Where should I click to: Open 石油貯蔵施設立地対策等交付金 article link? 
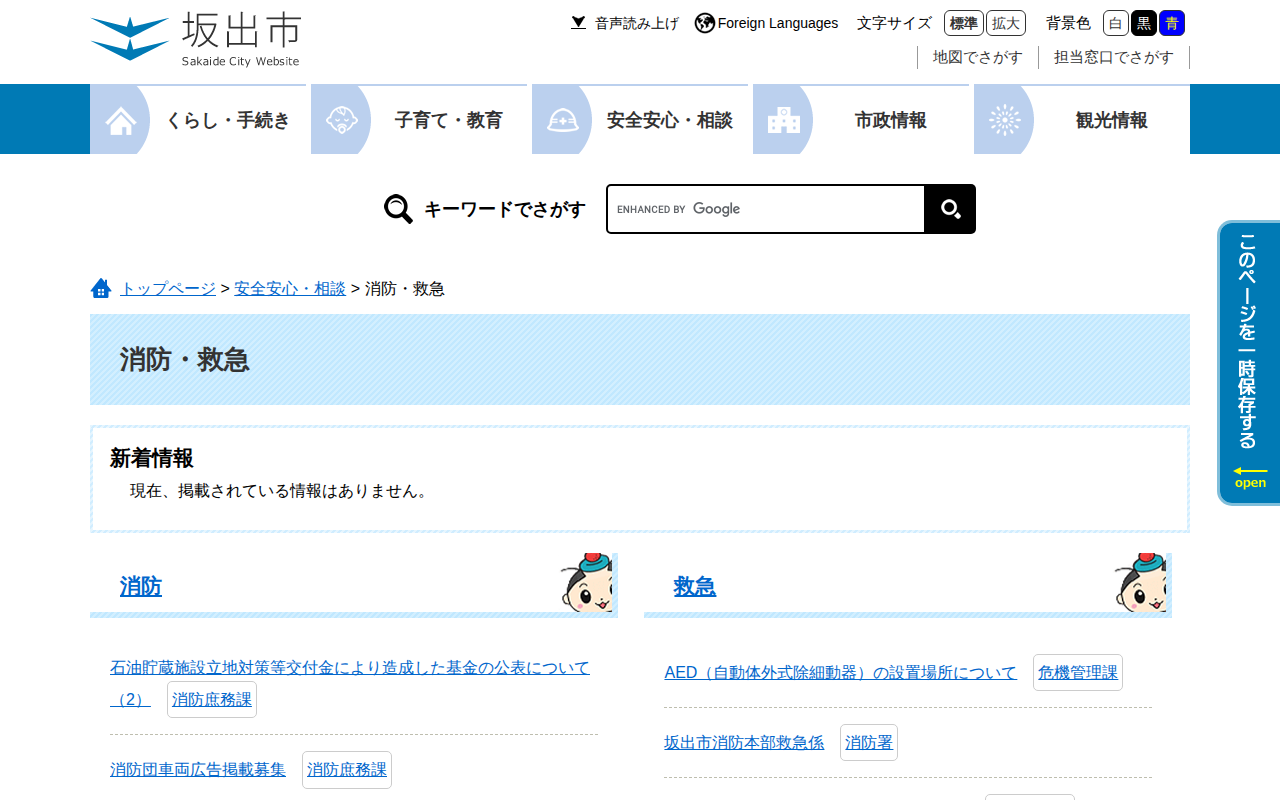tap(350, 667)
